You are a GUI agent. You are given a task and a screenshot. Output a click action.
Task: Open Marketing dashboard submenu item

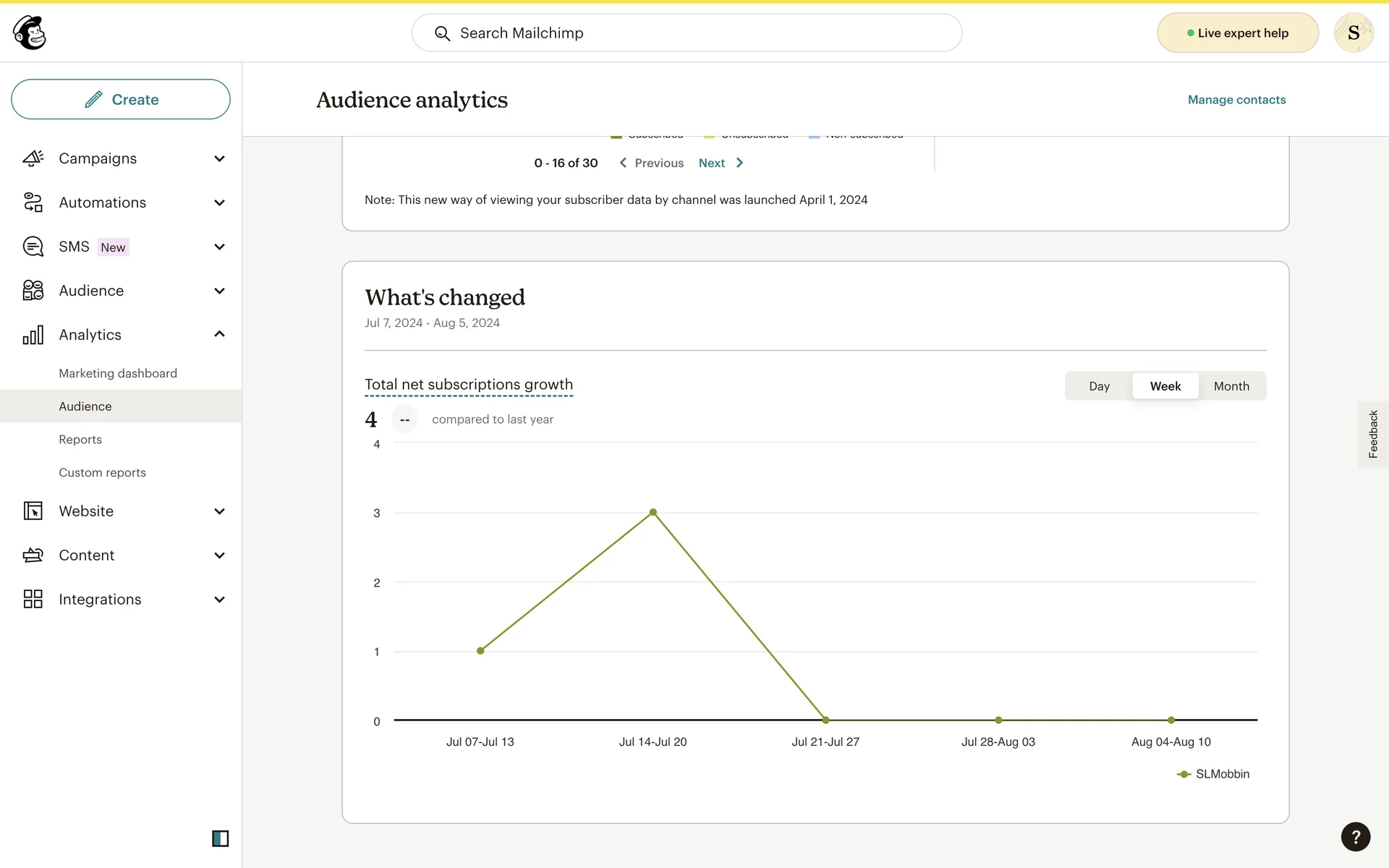pyautogui.click(x=118, y=373)
